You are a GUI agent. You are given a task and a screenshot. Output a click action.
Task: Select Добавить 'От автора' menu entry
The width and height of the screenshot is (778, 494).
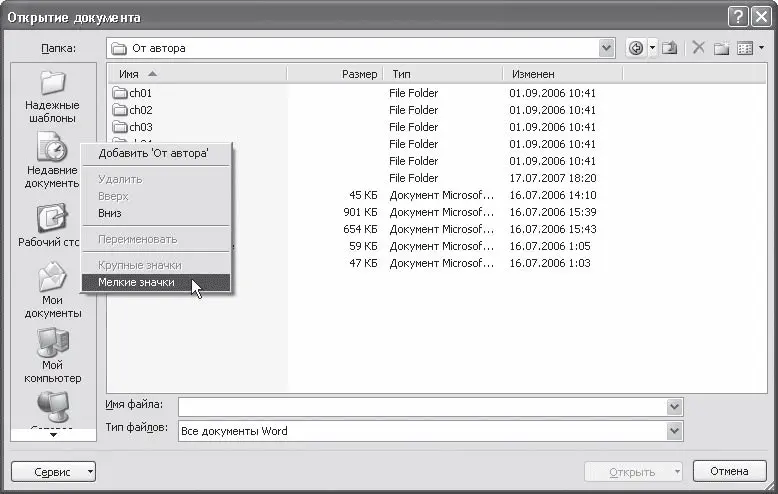(152, 153)
